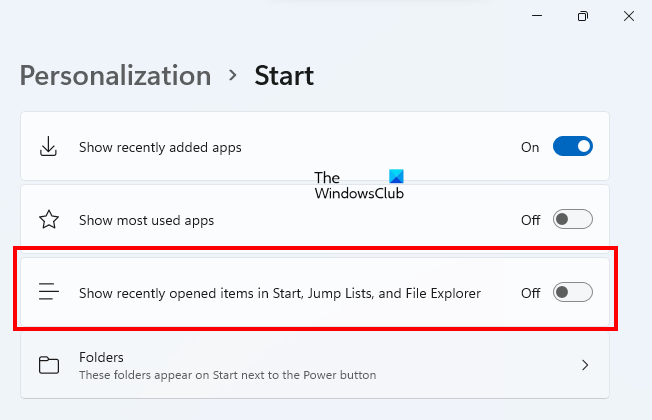Click the breadcrumb chevron before Start
652x420 pixels.
(x=233, y=76)
